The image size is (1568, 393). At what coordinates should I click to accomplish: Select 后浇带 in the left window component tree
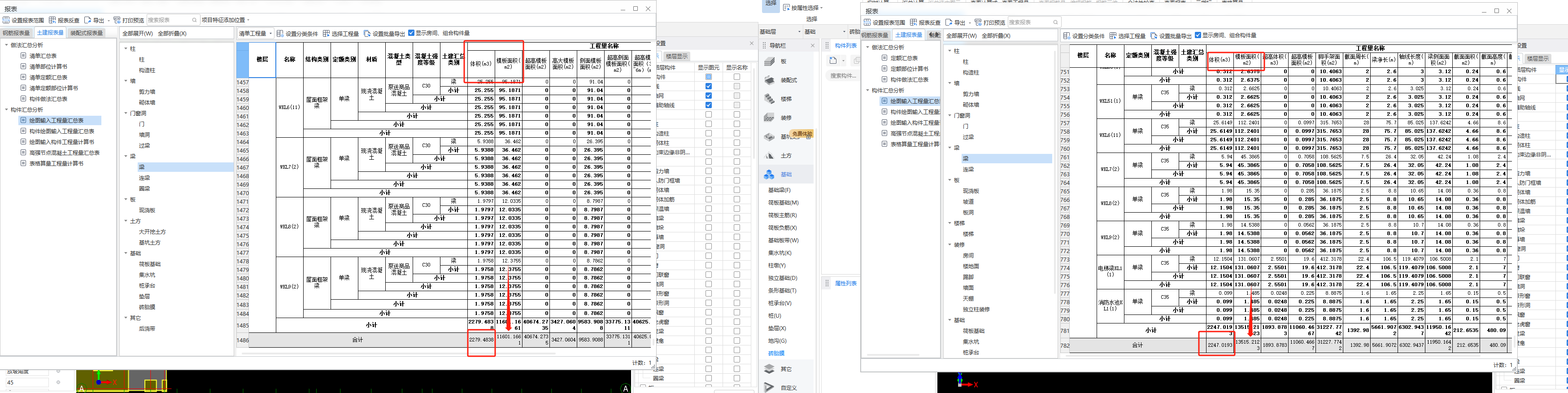[x=147, y=328]
